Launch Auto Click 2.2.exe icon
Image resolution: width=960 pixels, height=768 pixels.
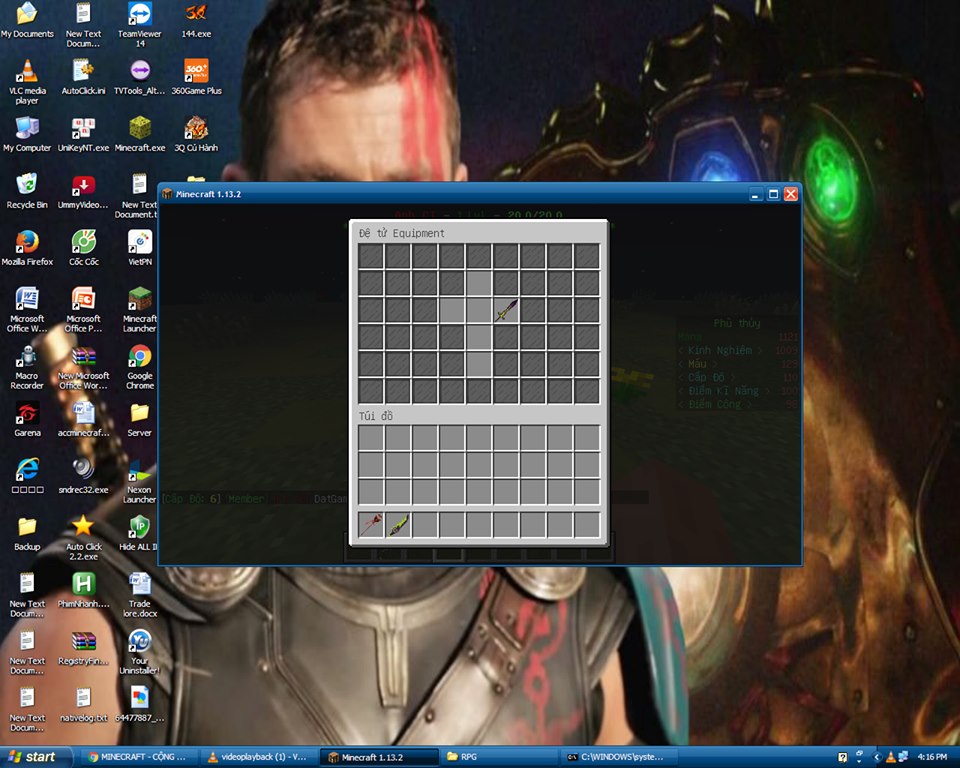tap(83, 538)
